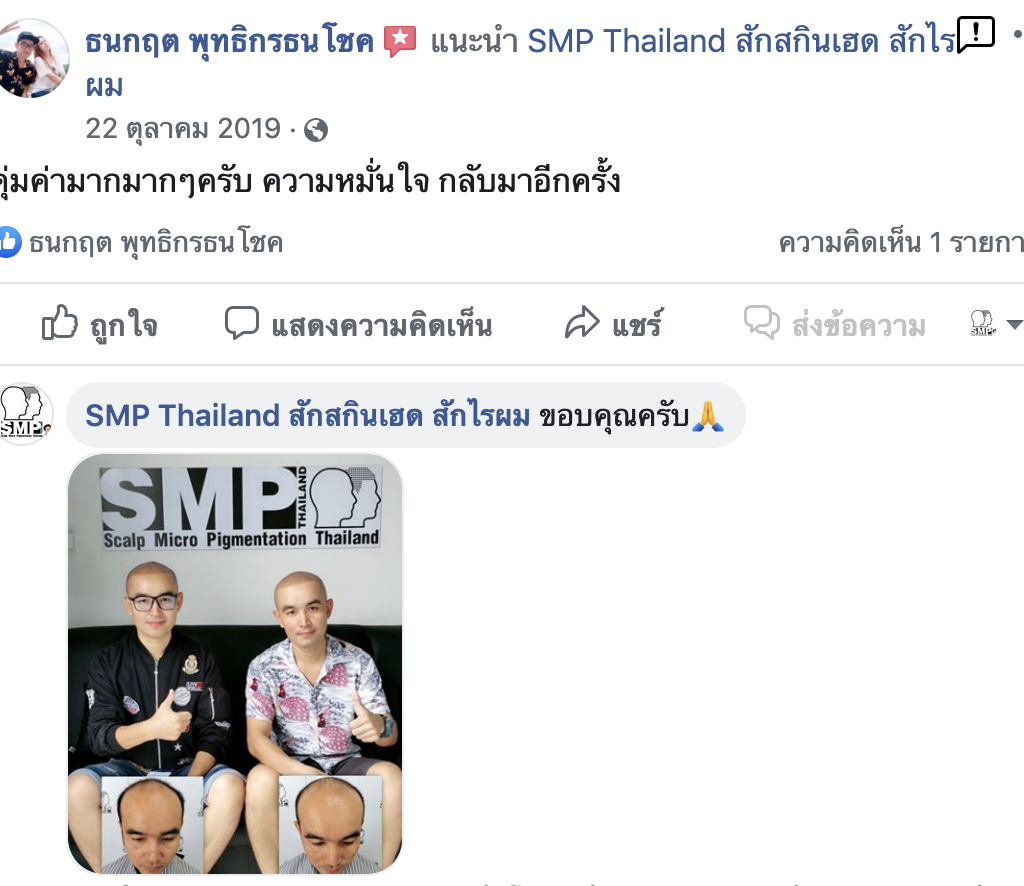This screenshot has height=886, width=1024.
Task: Click the แชร์ share button label
Action: (x=637, y=324)
